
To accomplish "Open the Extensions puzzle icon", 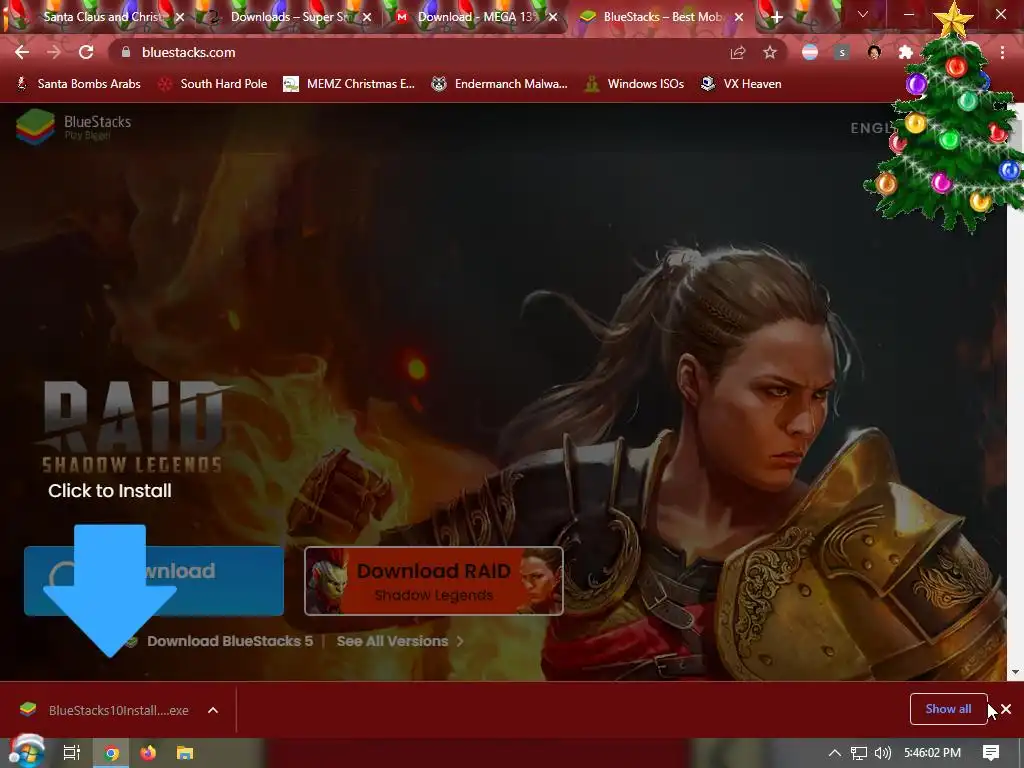I will click(906, 52).
